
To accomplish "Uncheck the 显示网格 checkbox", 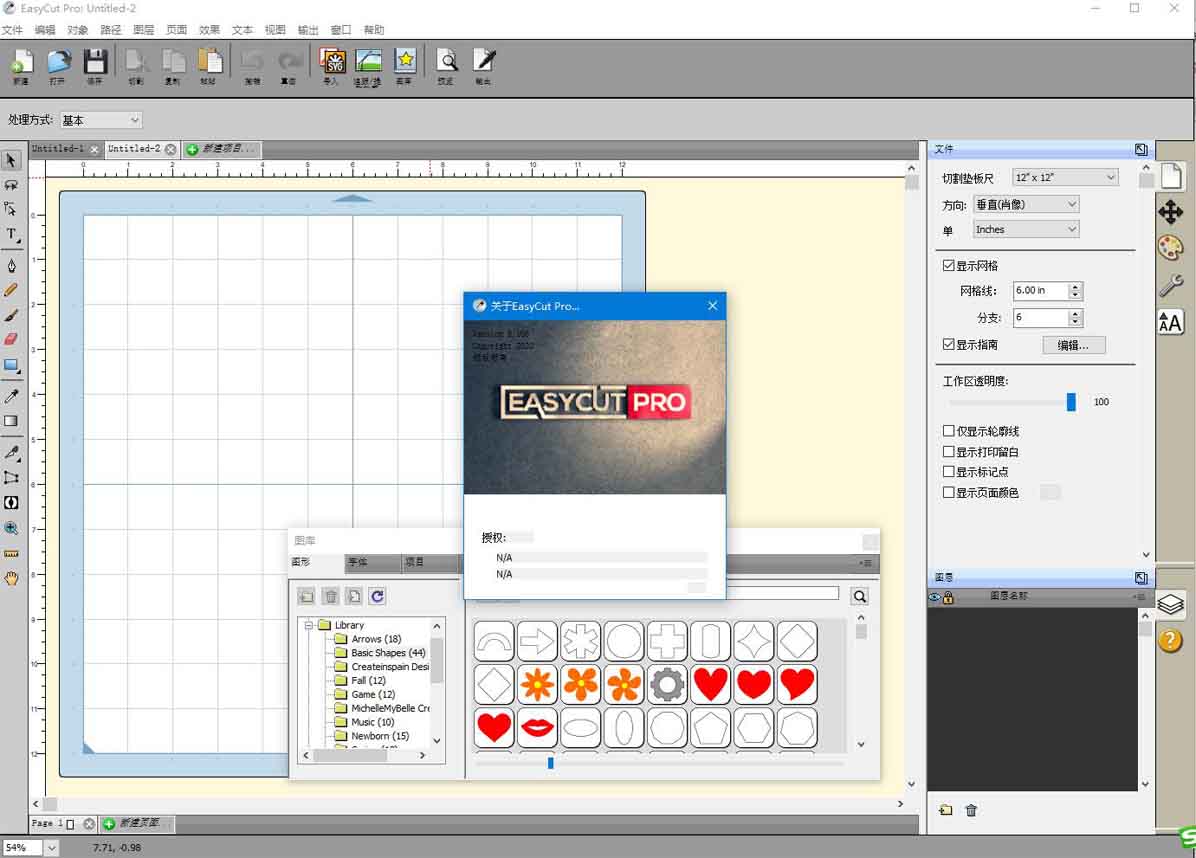I will click(x=949, y=265).
